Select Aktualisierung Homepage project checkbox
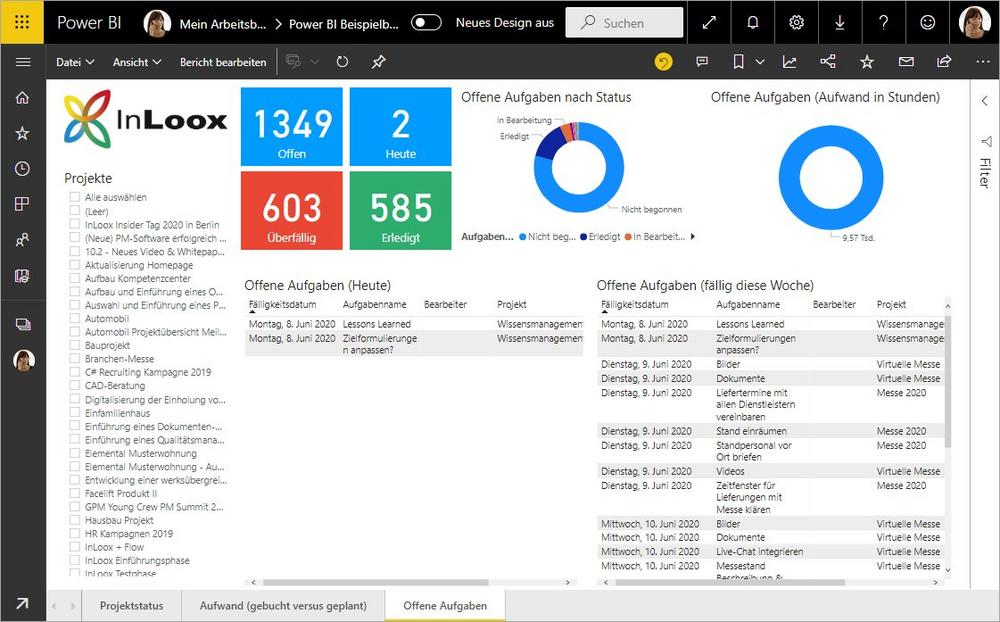The width and height of the screenshot is (1000, 622). 75,265
